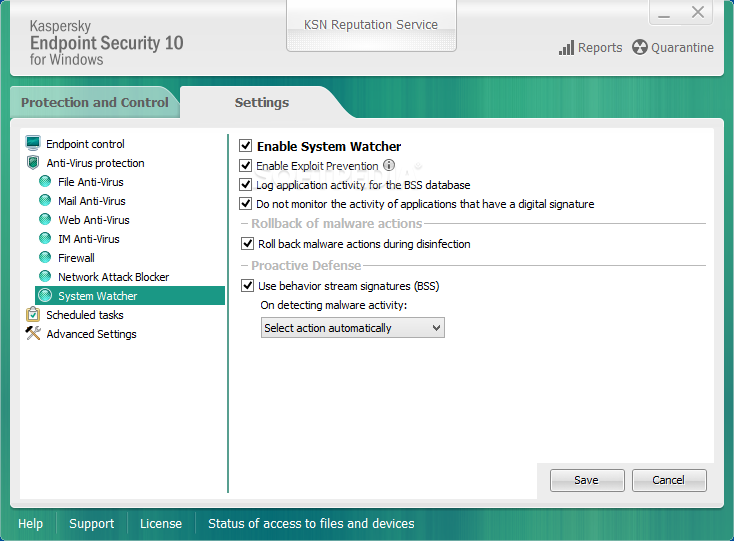734x541 pixels.
Task: Click the Advanced Settings tools icon
Action: pos(33,333)
